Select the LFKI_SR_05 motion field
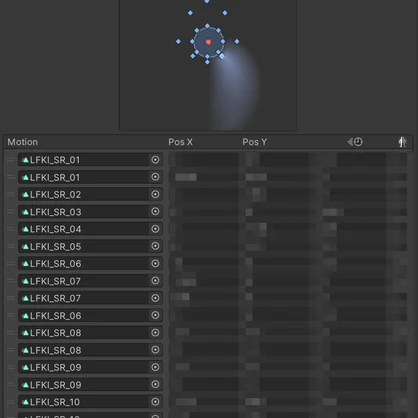418x418 pixels. click(90, 246)
